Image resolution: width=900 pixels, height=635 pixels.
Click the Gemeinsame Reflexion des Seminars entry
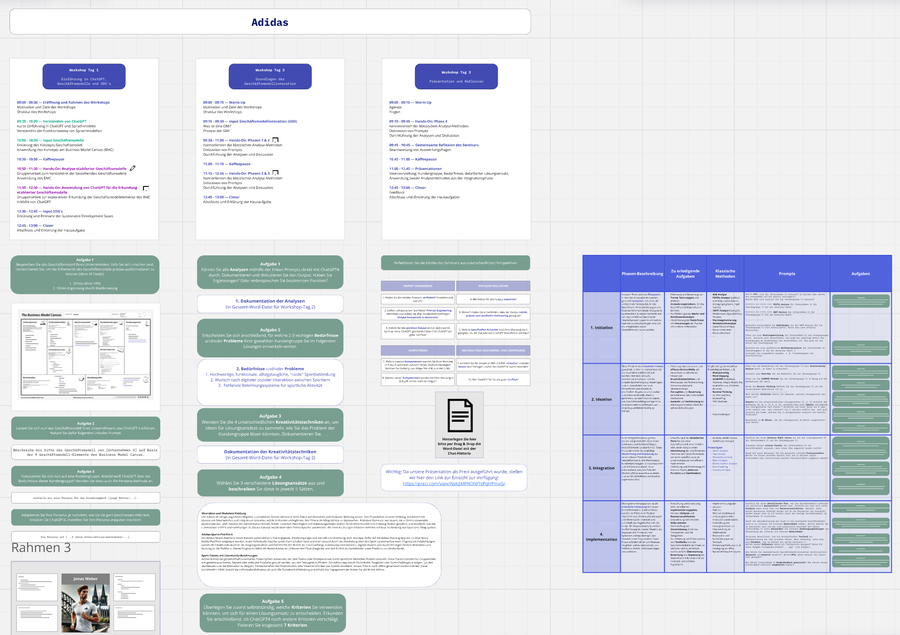434,145
